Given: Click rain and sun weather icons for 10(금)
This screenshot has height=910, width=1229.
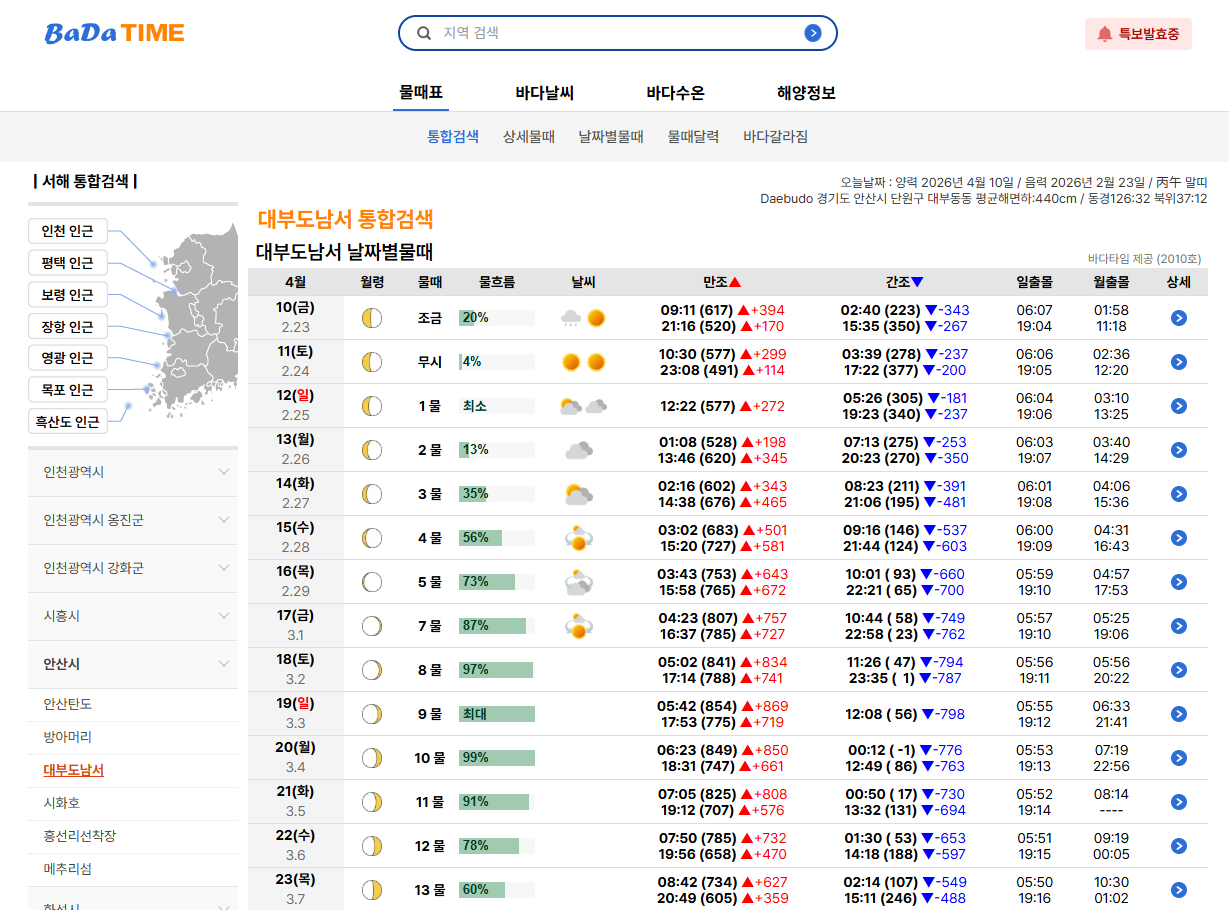Looking at the screenshot, I should [x=584, y=318].
